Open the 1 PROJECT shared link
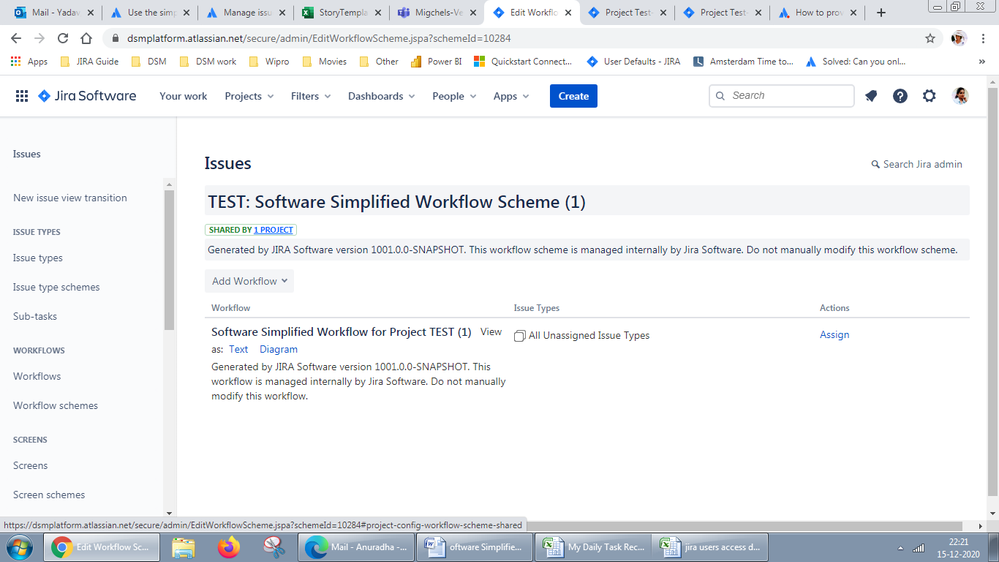999x562 pixels. pyautogui.click(x=273, y=230)
